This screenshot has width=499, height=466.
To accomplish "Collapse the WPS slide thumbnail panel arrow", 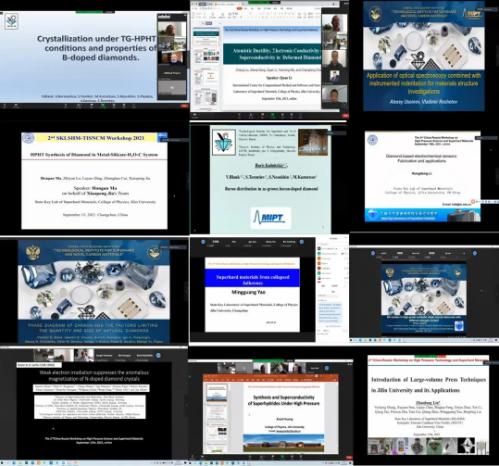I will 220,23.
